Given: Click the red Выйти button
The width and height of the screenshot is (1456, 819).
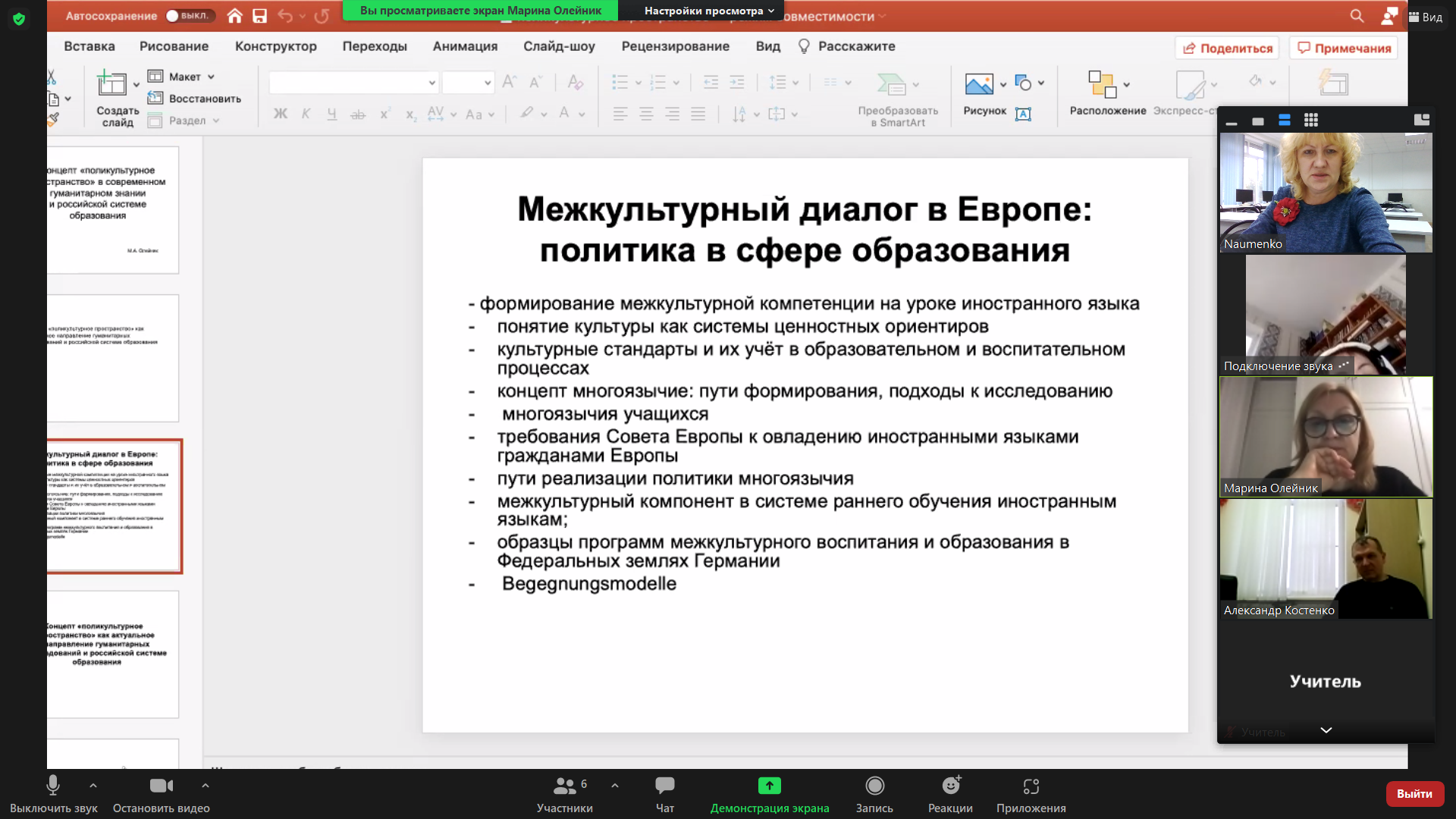Looking at the screenshot, I should click(1414, 793).
